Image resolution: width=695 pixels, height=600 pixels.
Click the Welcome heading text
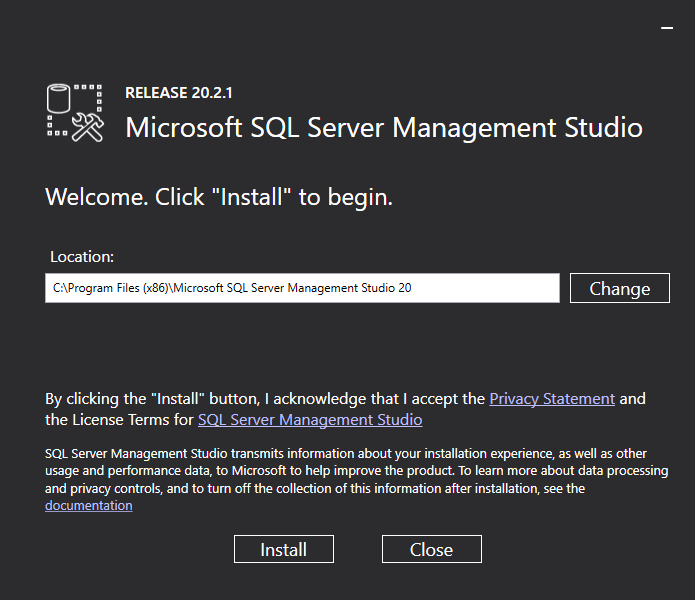click(x=219, y=197)
